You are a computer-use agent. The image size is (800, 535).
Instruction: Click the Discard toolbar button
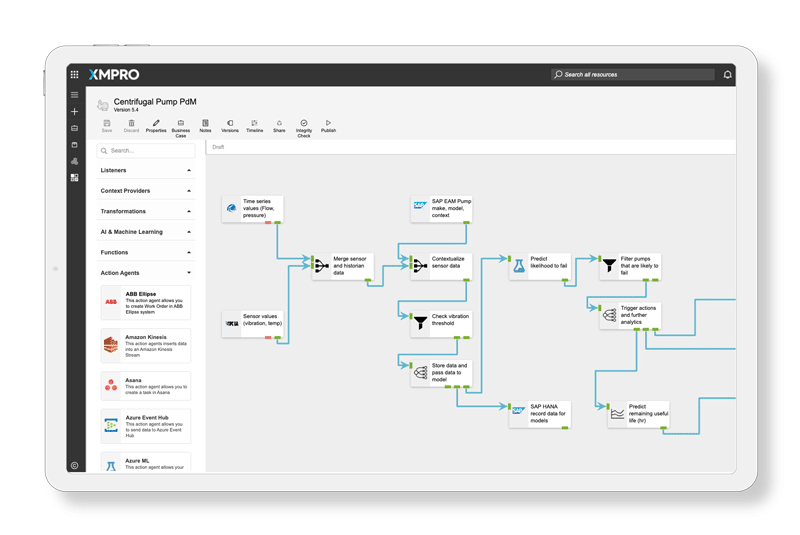[131, 126]
